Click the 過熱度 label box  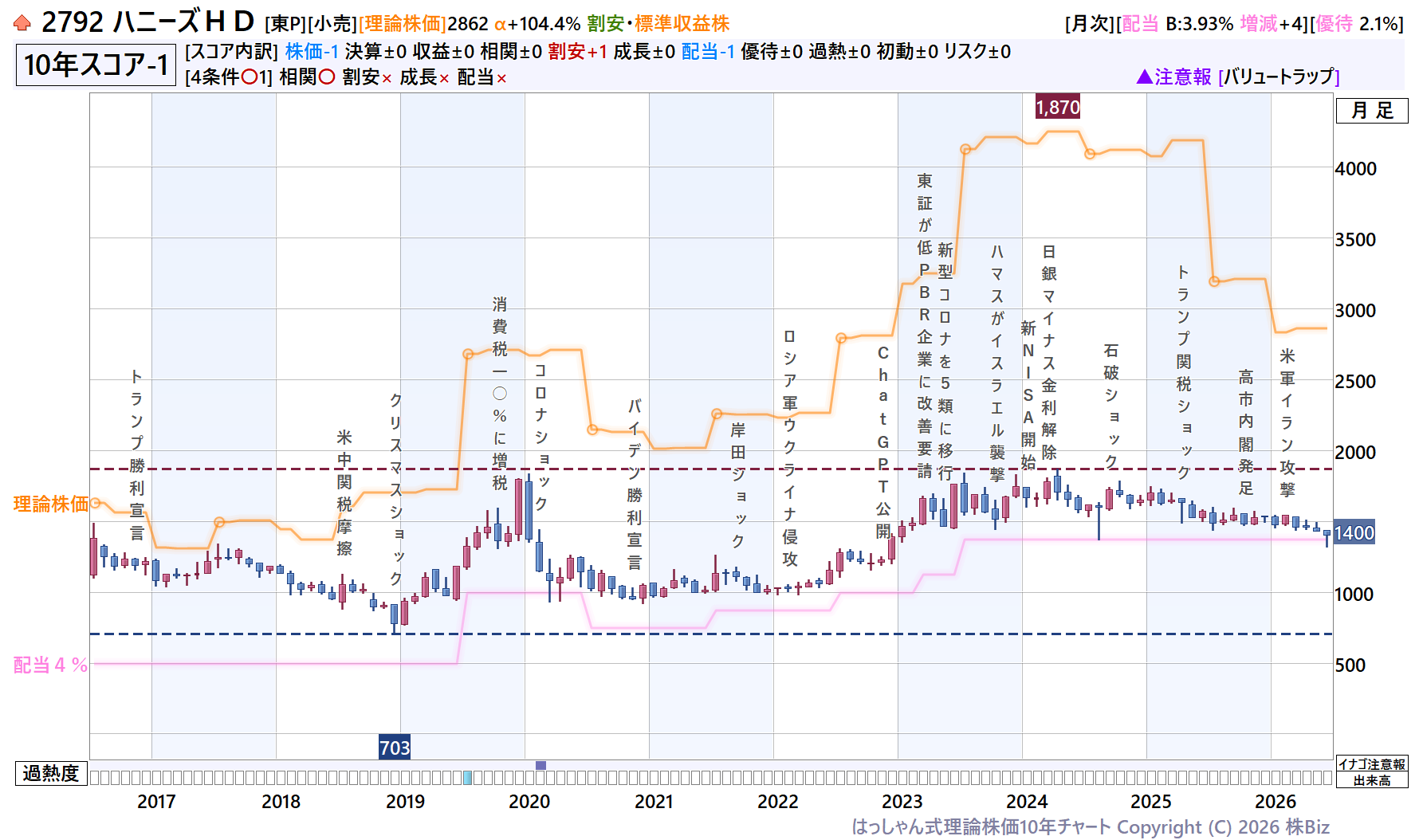point(51,773)
